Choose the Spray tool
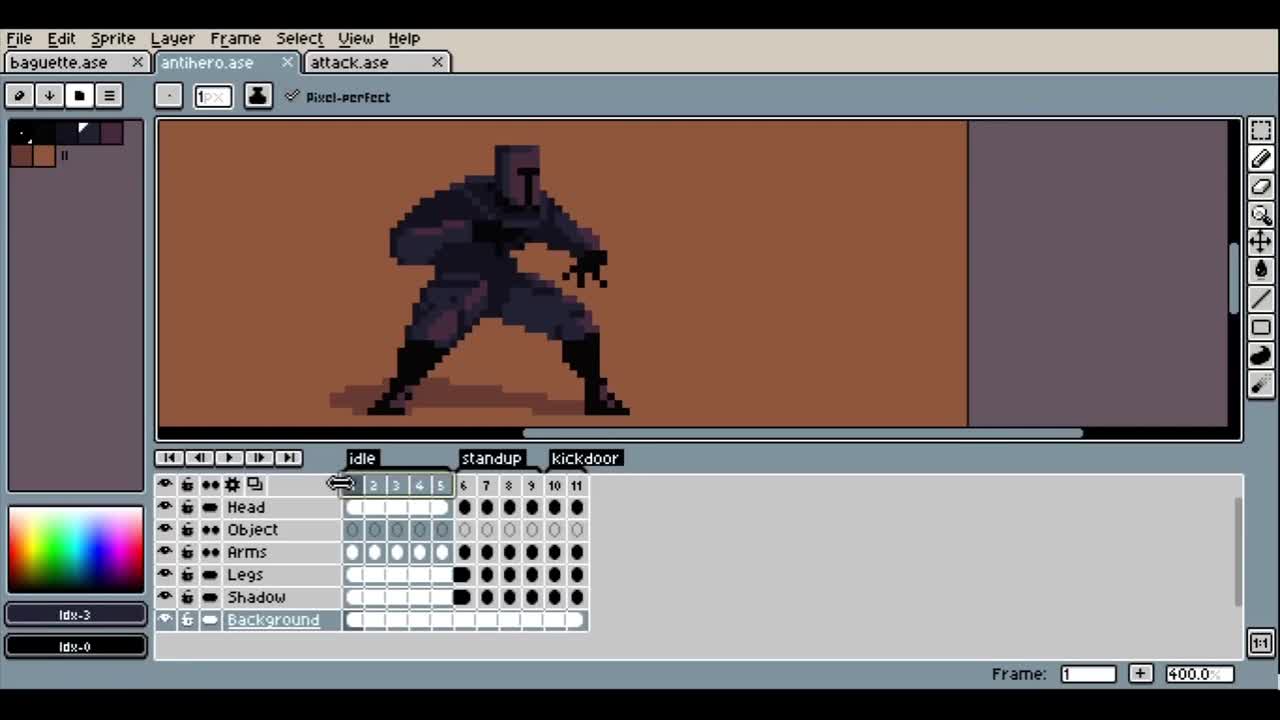Viewport: 1280px width, 720px height. point(1260,385)
